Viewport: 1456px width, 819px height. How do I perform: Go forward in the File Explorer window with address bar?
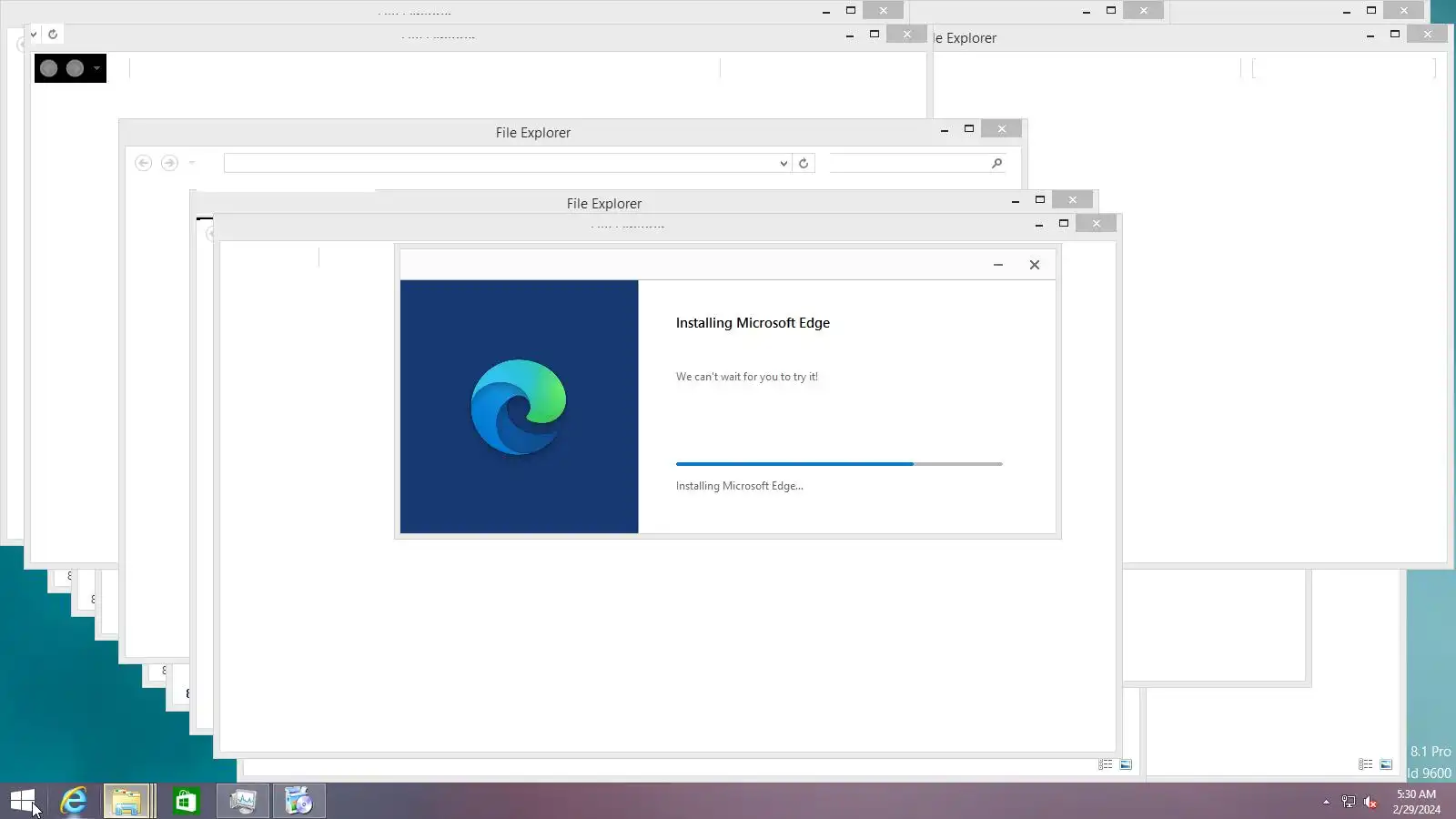[x=169, y=163]
